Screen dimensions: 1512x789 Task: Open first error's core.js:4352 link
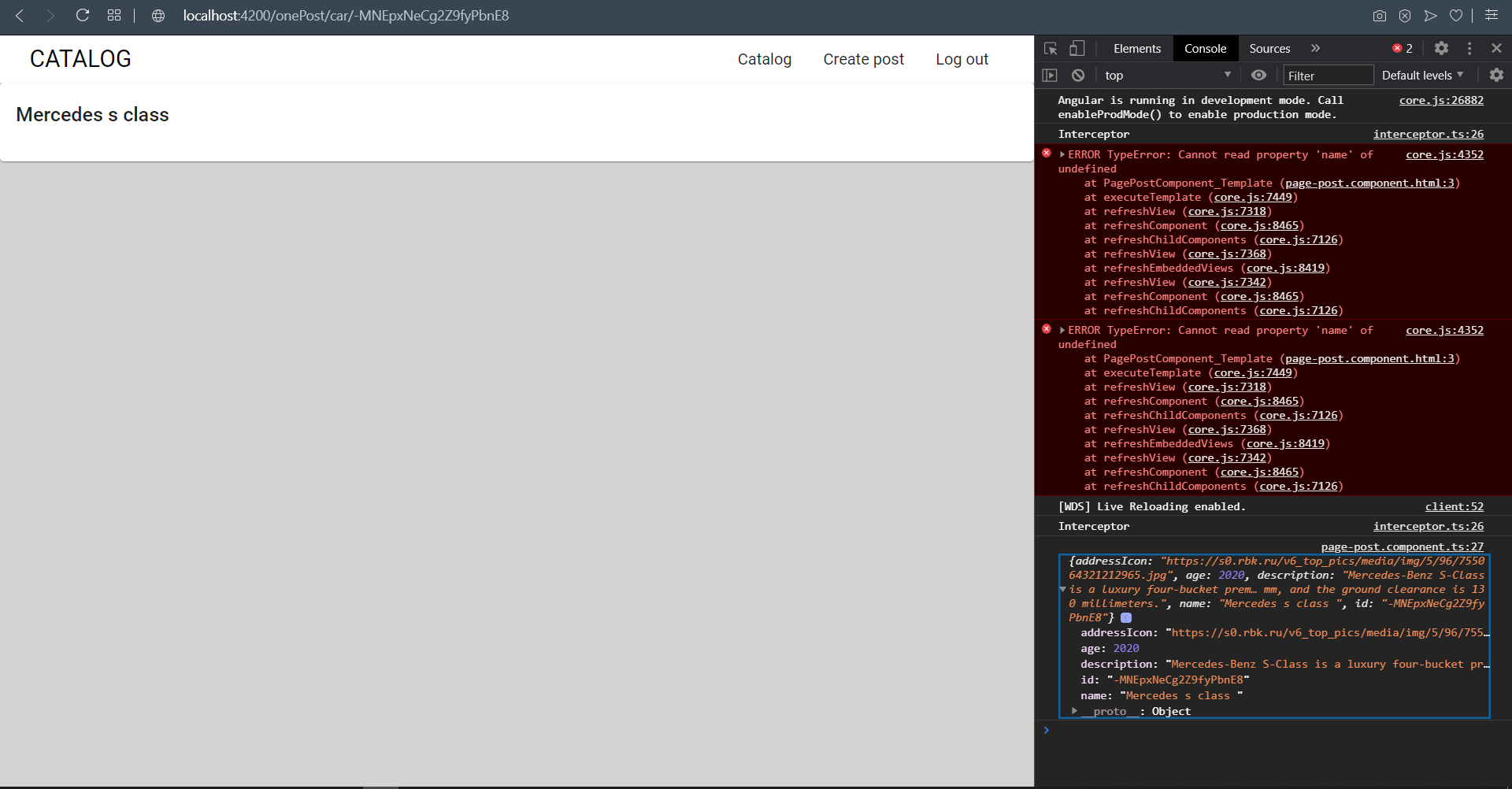pyautogui.click(x=1444, y=154)
